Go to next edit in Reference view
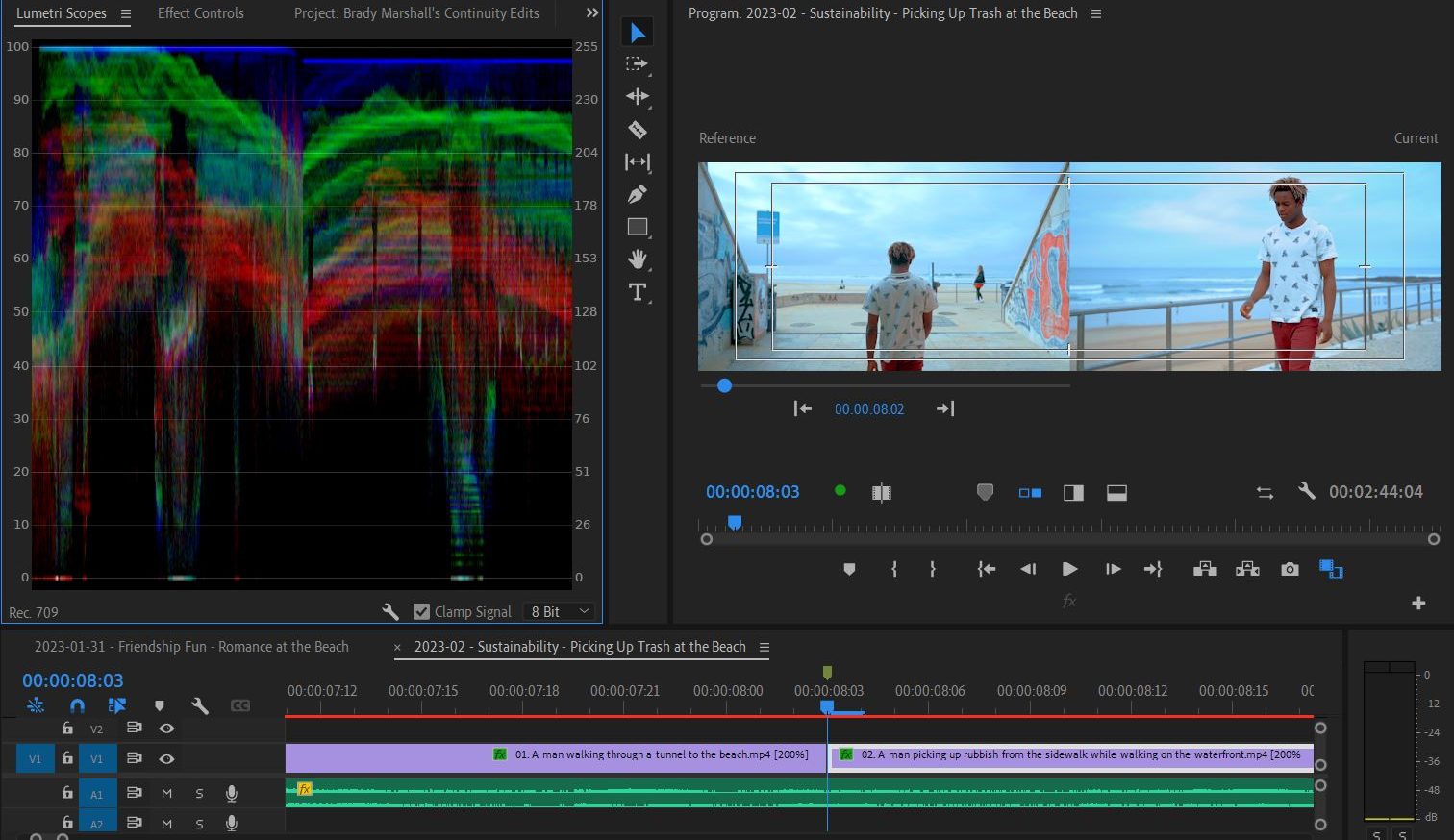Screen dimensions: 1454x840 click(x=945, y=408)
